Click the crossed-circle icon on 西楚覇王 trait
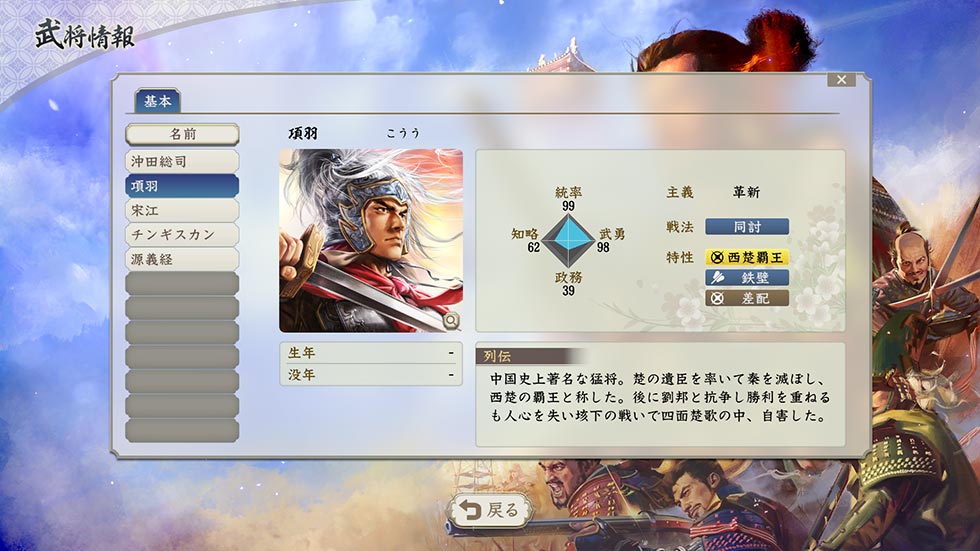 click(x=718, y=257)
